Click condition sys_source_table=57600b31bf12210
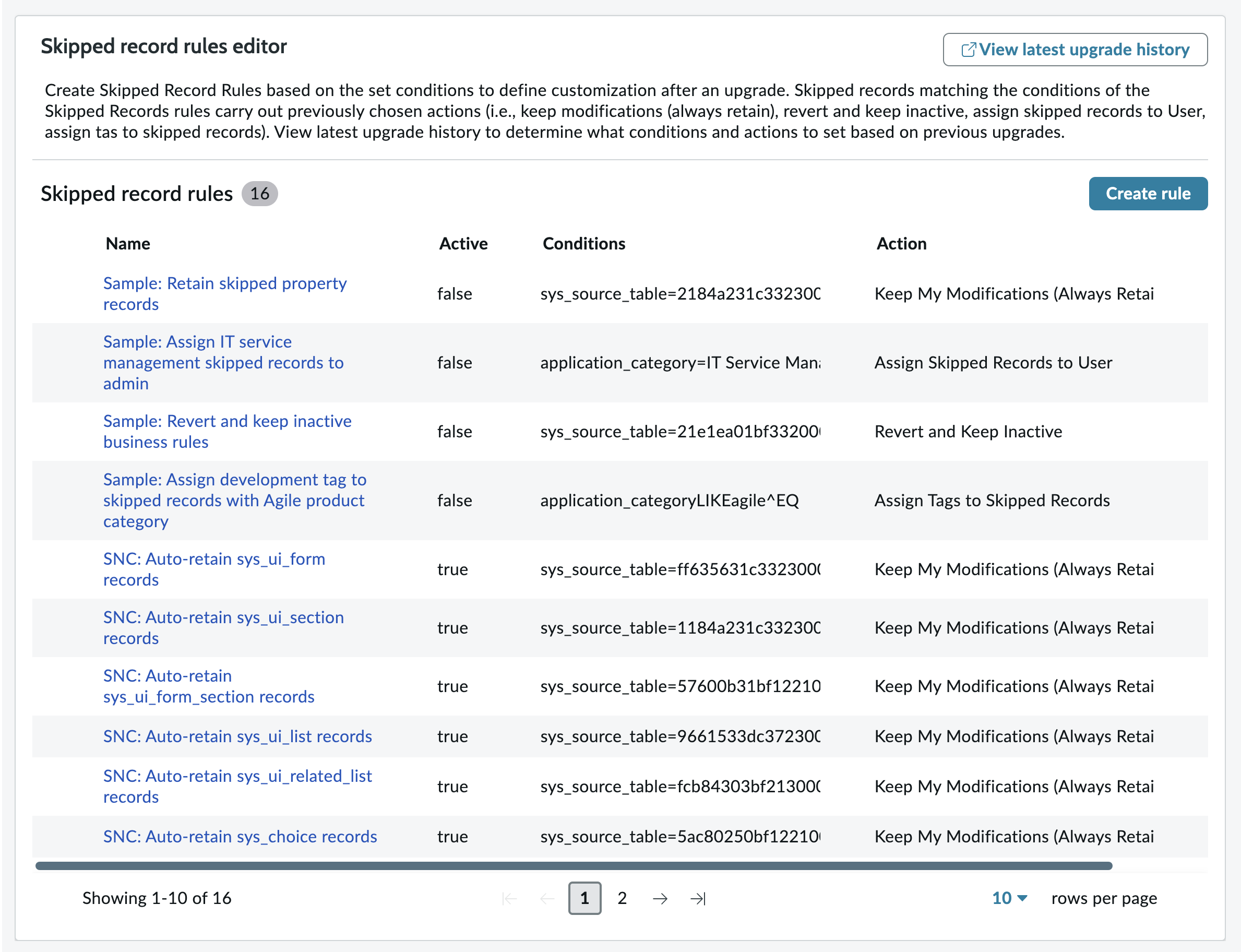This screenshot has width=1241, height=952. (680, 686)
